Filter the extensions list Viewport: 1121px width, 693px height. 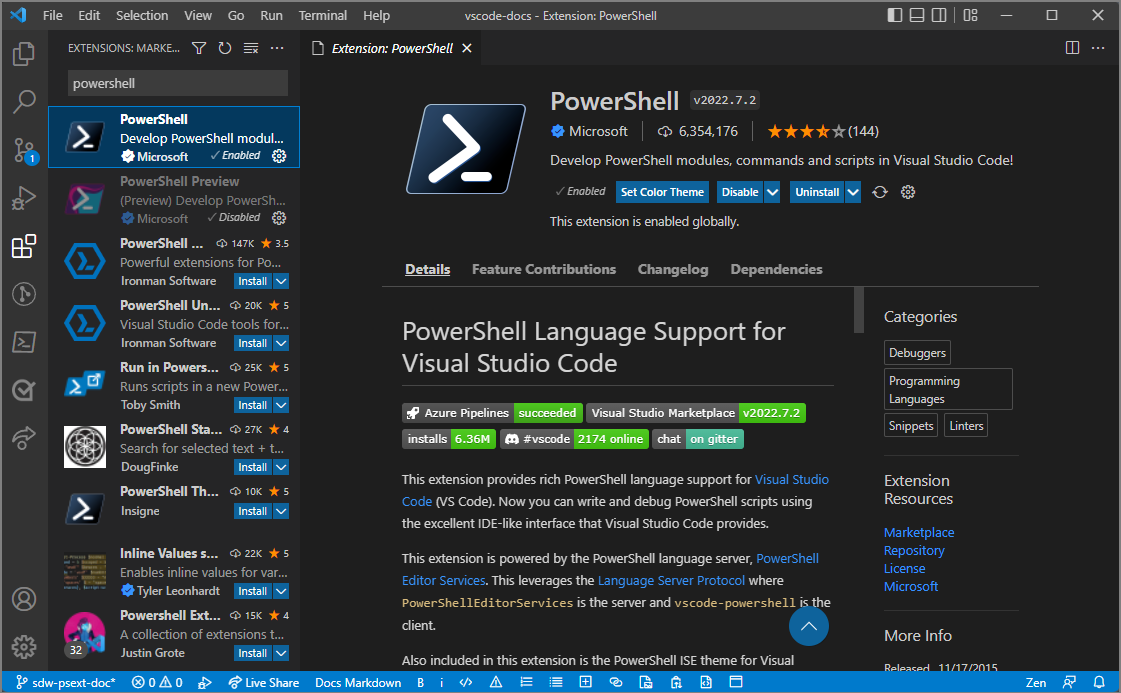click(199, 47)
